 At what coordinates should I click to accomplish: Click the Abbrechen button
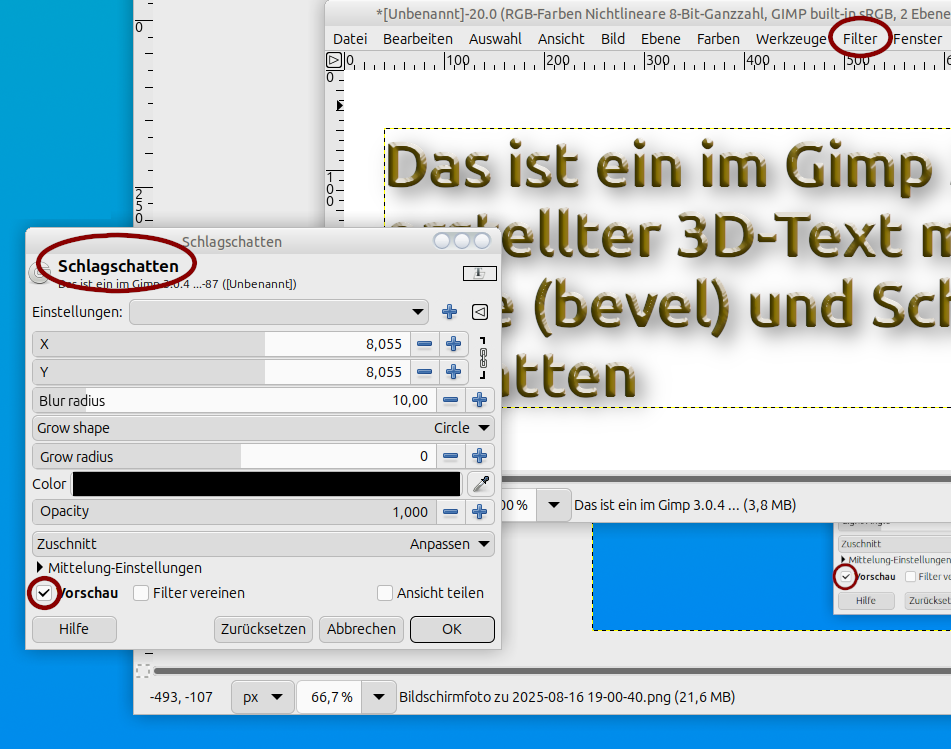361,629
